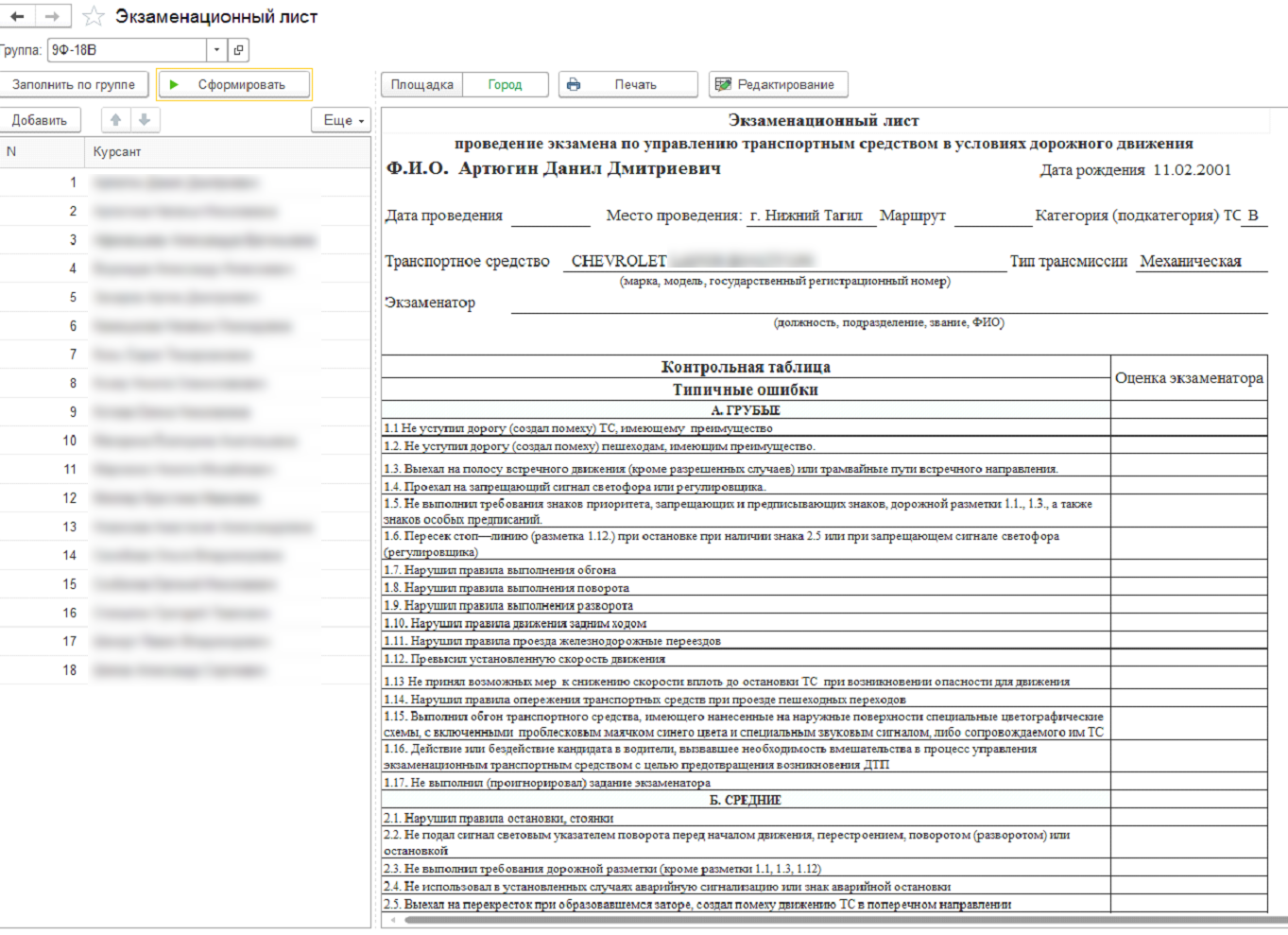The width and height of the screenshot is (1288, 935).
Task: Open the selected group 9Ф-18В record
Action: coord(238,50)
